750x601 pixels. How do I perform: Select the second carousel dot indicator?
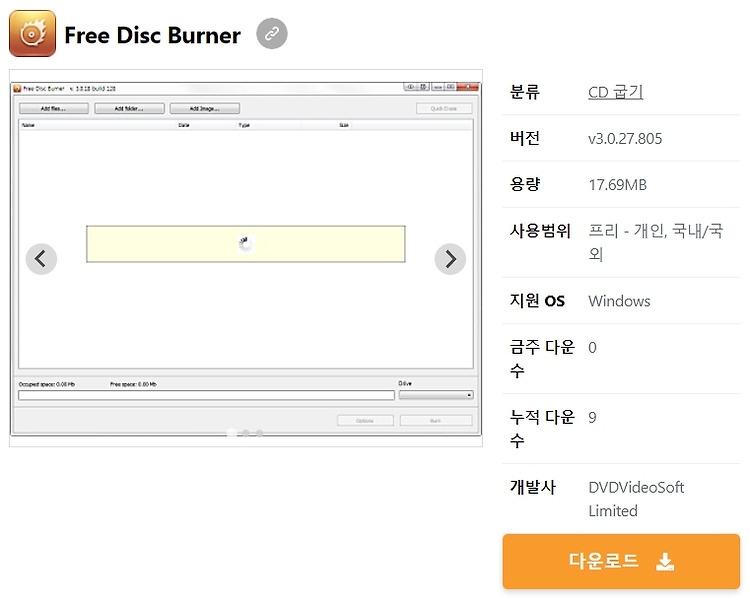[245, 433]
